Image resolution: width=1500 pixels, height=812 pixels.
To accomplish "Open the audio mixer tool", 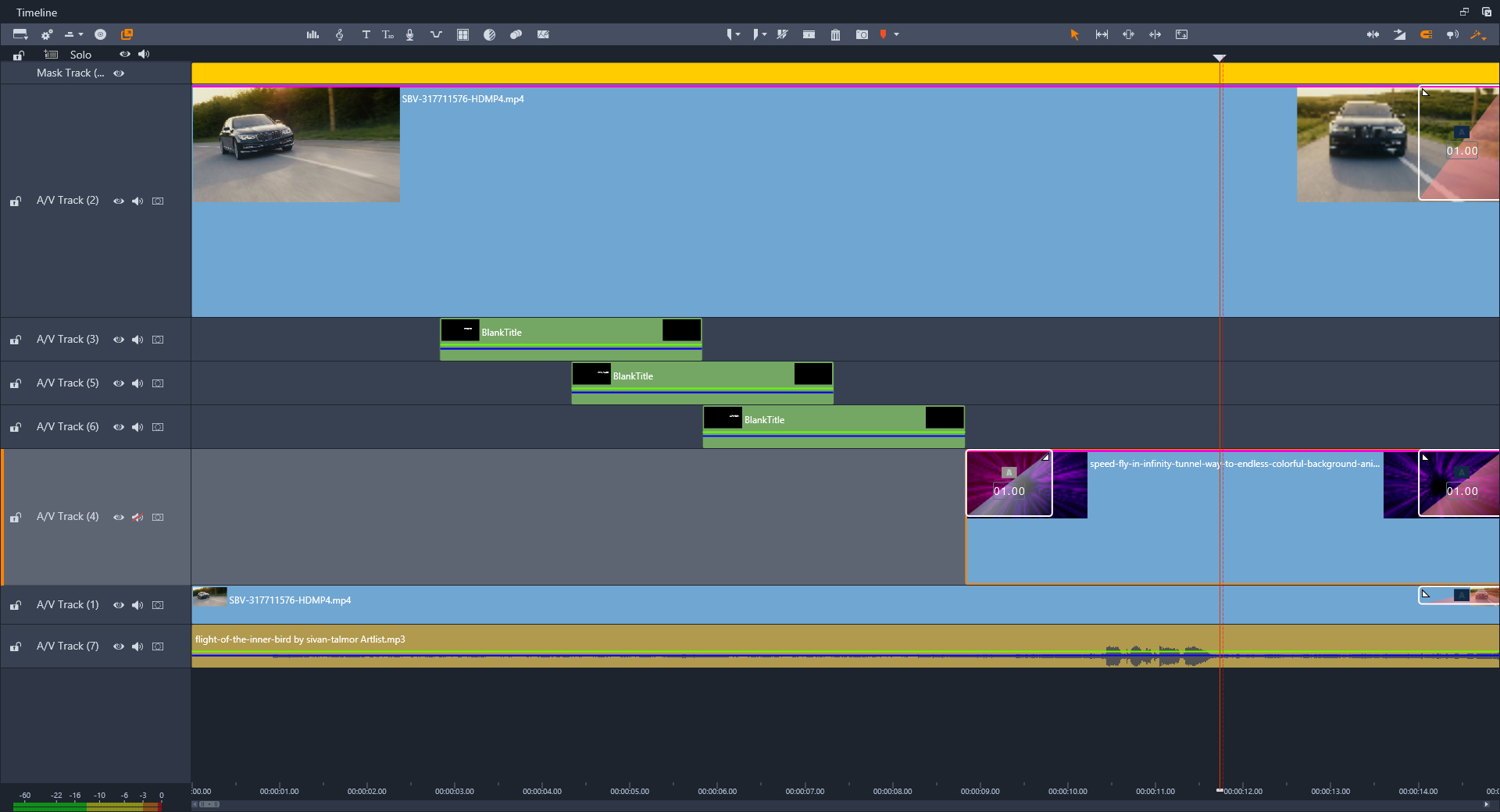I will pyautogui.click(x=312, y=34).
